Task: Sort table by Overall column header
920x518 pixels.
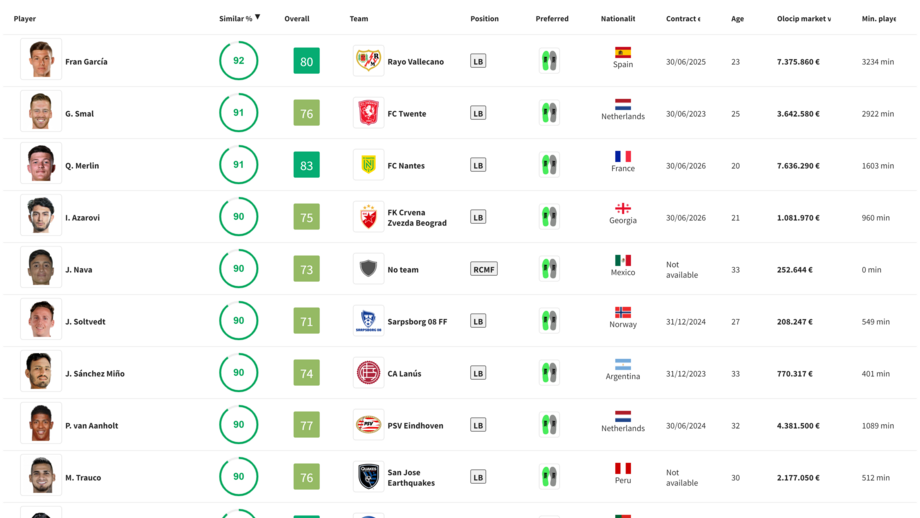Action: click(297, 19)
